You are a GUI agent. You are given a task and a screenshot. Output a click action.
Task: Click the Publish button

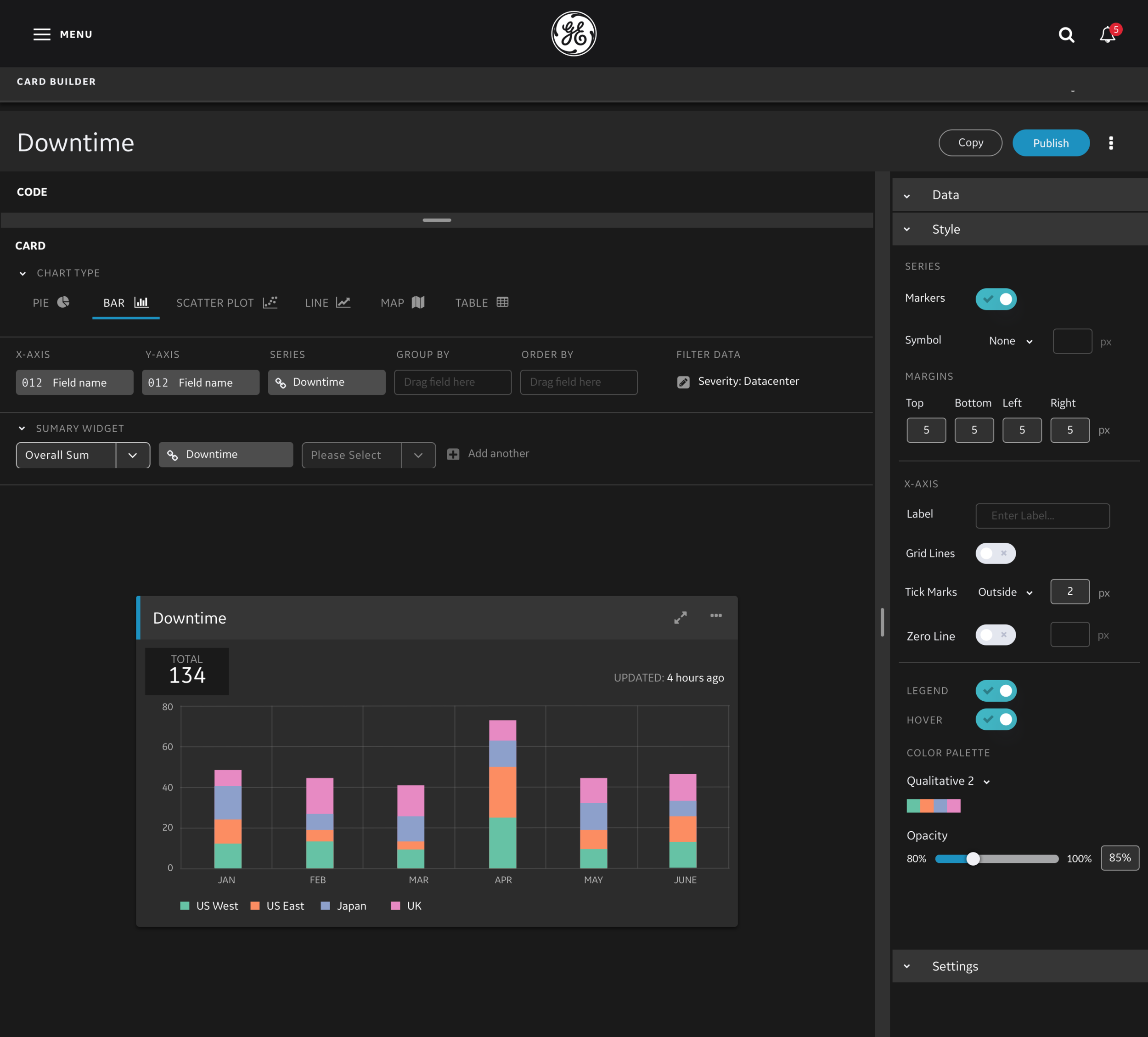click(x=1050, y=143)
